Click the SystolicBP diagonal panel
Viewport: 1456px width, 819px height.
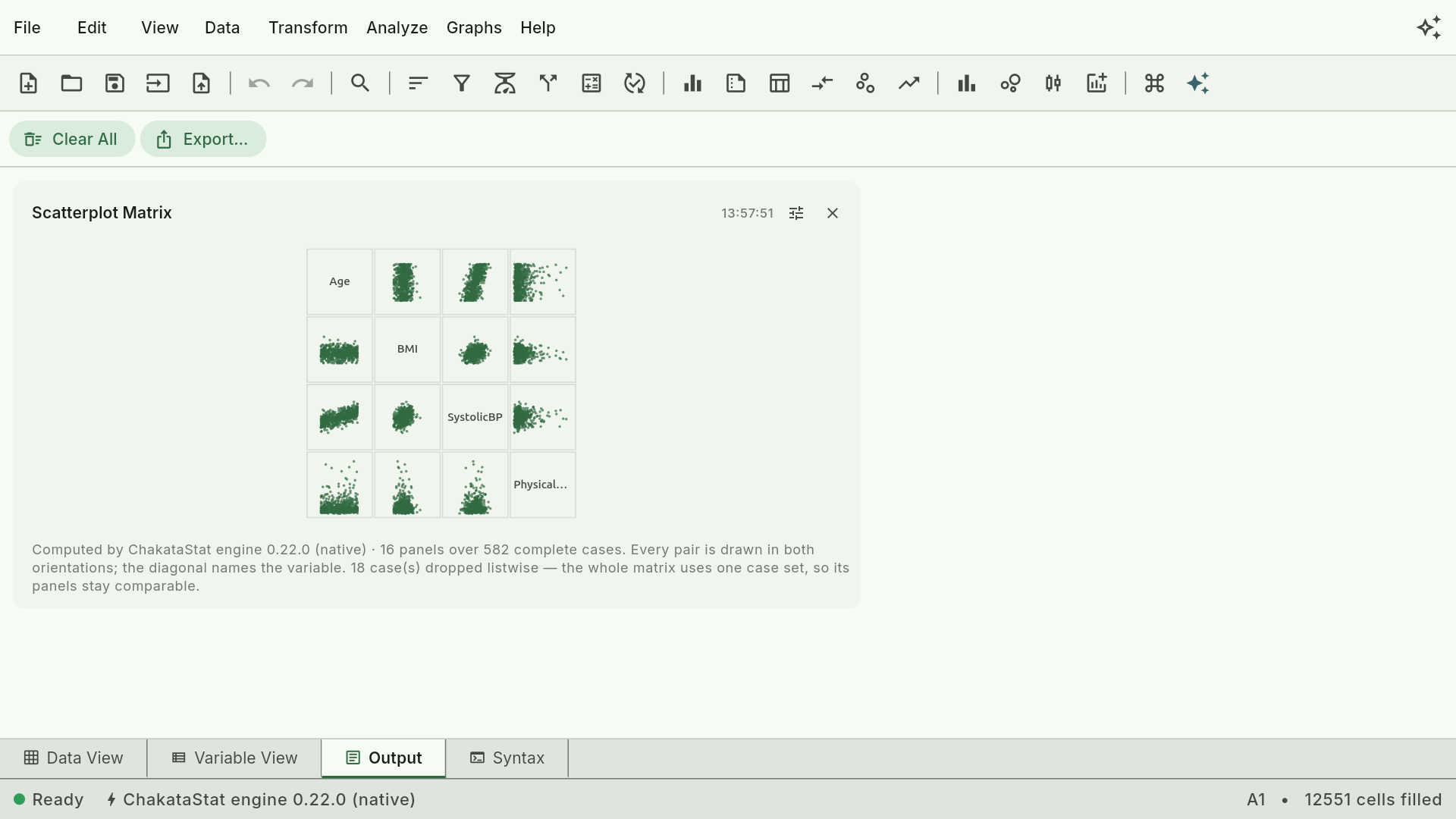pyautogui.click(x=475, y=417)
